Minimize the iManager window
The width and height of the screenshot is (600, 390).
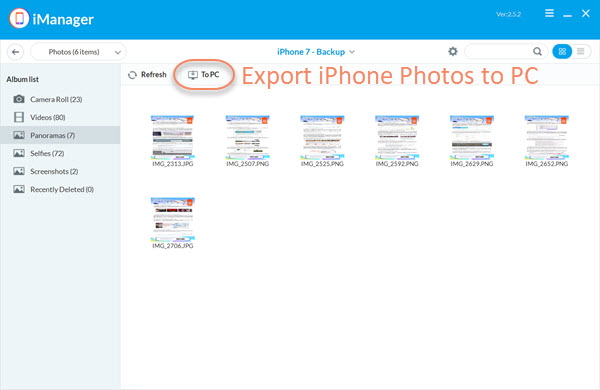click(567, 15)
